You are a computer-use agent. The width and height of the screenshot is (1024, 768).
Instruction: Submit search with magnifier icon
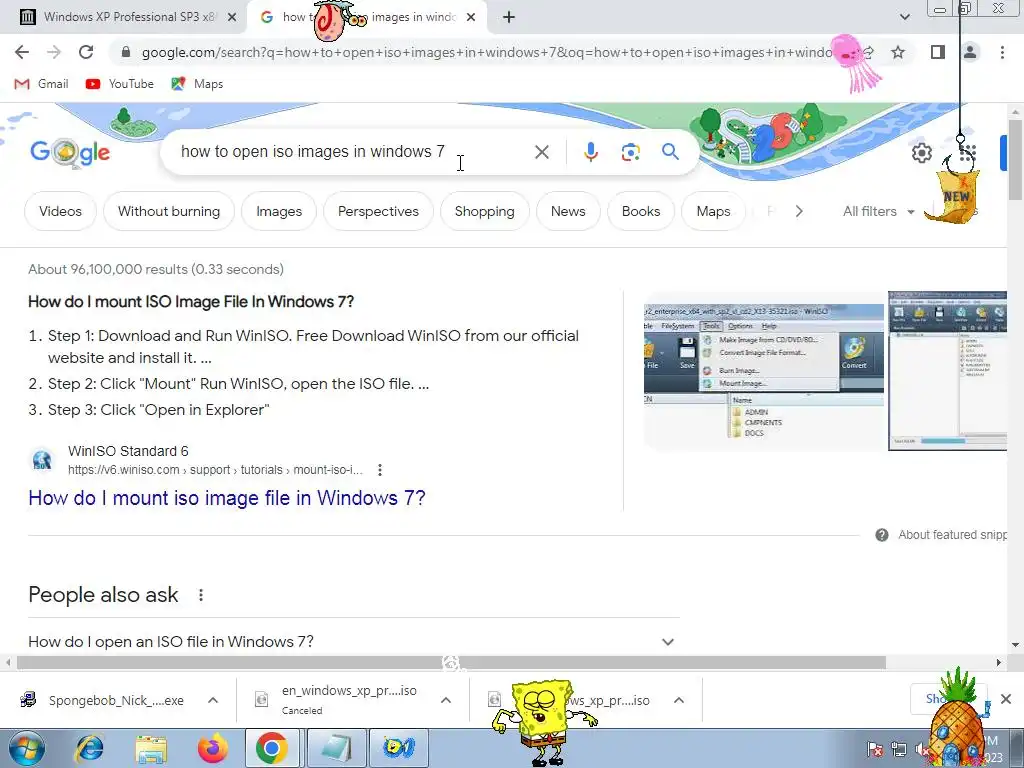point(670,152)
